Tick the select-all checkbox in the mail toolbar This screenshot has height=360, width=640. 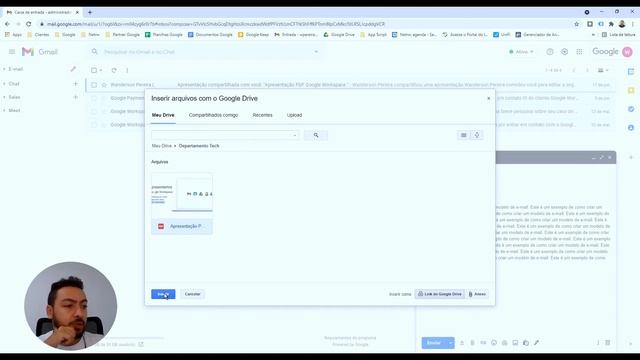pos(94,70)
